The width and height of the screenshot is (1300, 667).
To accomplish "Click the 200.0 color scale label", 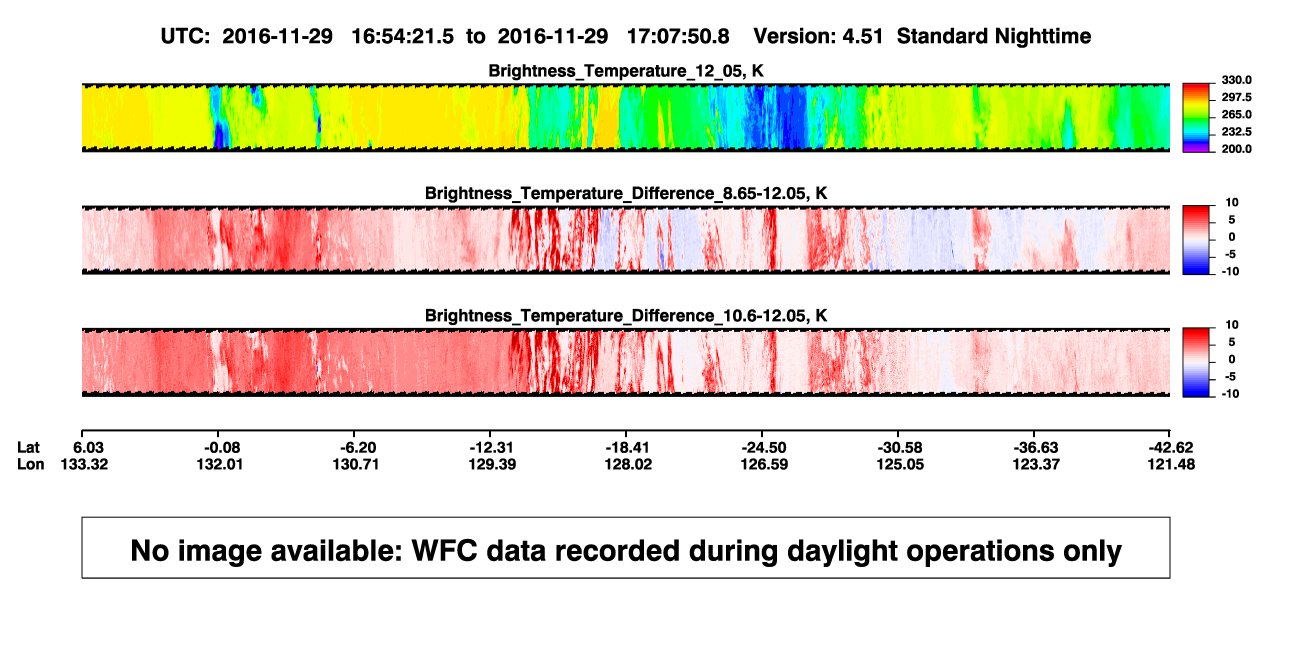I will 1235,149.
